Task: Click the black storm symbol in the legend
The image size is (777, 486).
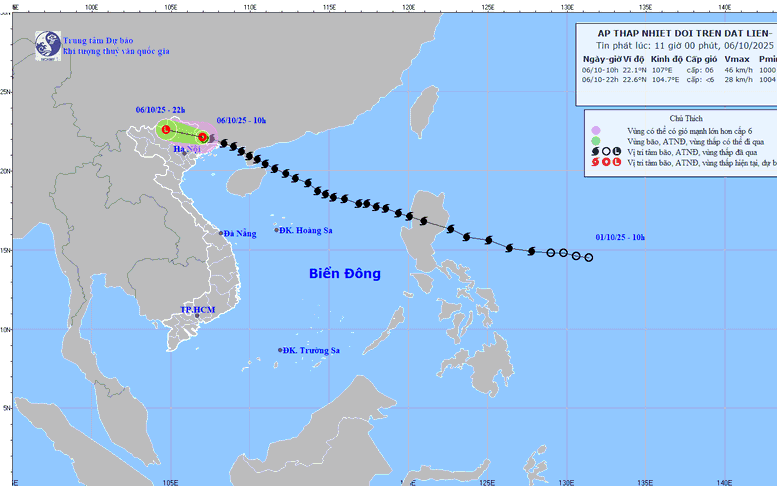Action: tap(595, 150)
